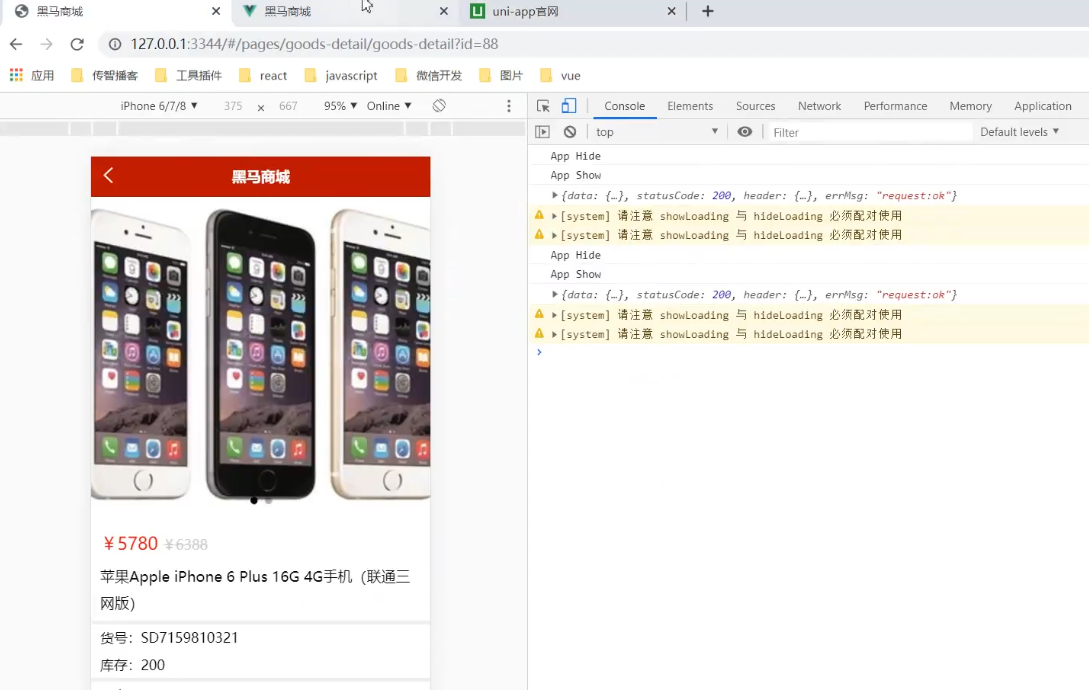Click the browser forward arrow
This screenshot has height=690, width=1089.
[x=47, y=44]
